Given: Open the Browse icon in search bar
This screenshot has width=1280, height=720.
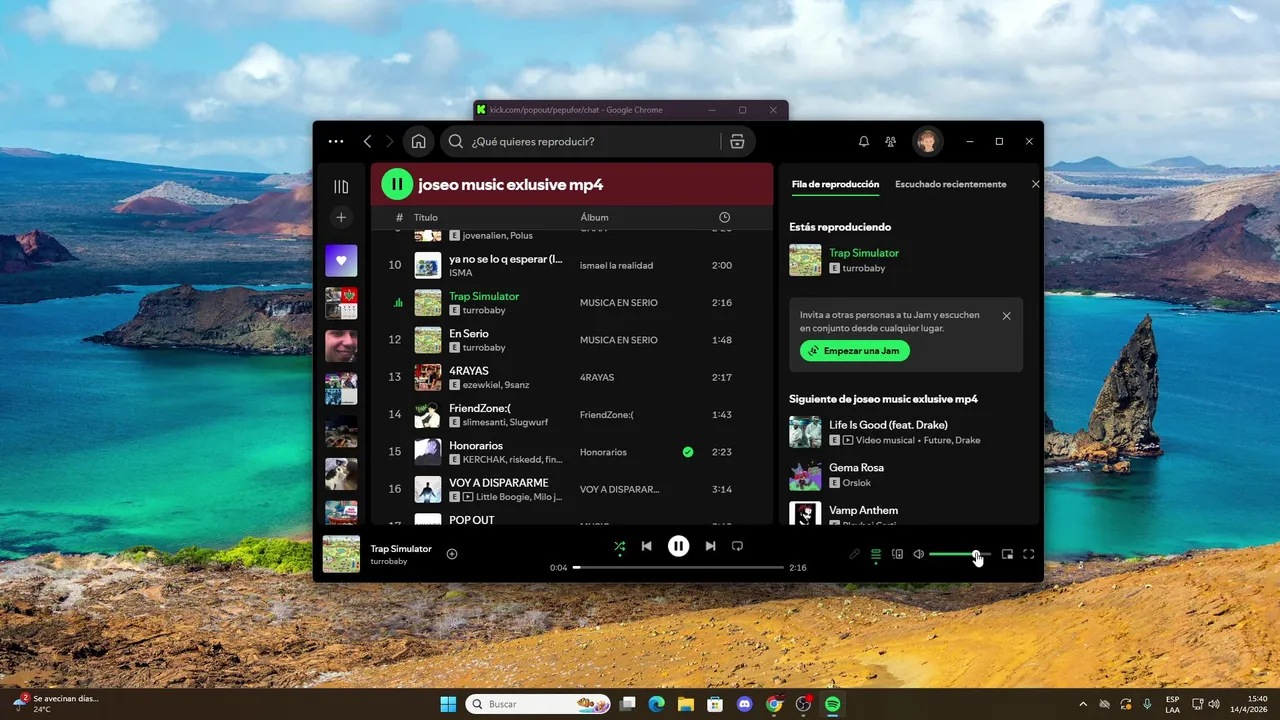Looking at the screenshot, I should [x=737, y=142].
